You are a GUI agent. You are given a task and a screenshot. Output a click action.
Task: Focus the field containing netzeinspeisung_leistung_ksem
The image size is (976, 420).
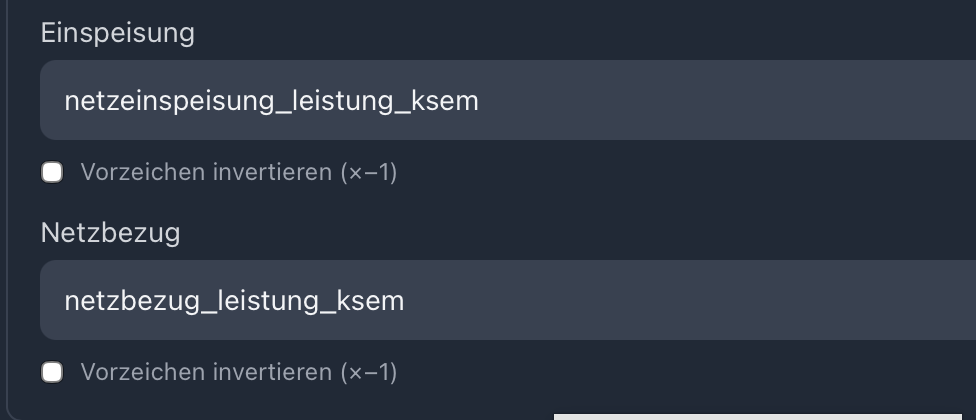click(x=700, y=100)
